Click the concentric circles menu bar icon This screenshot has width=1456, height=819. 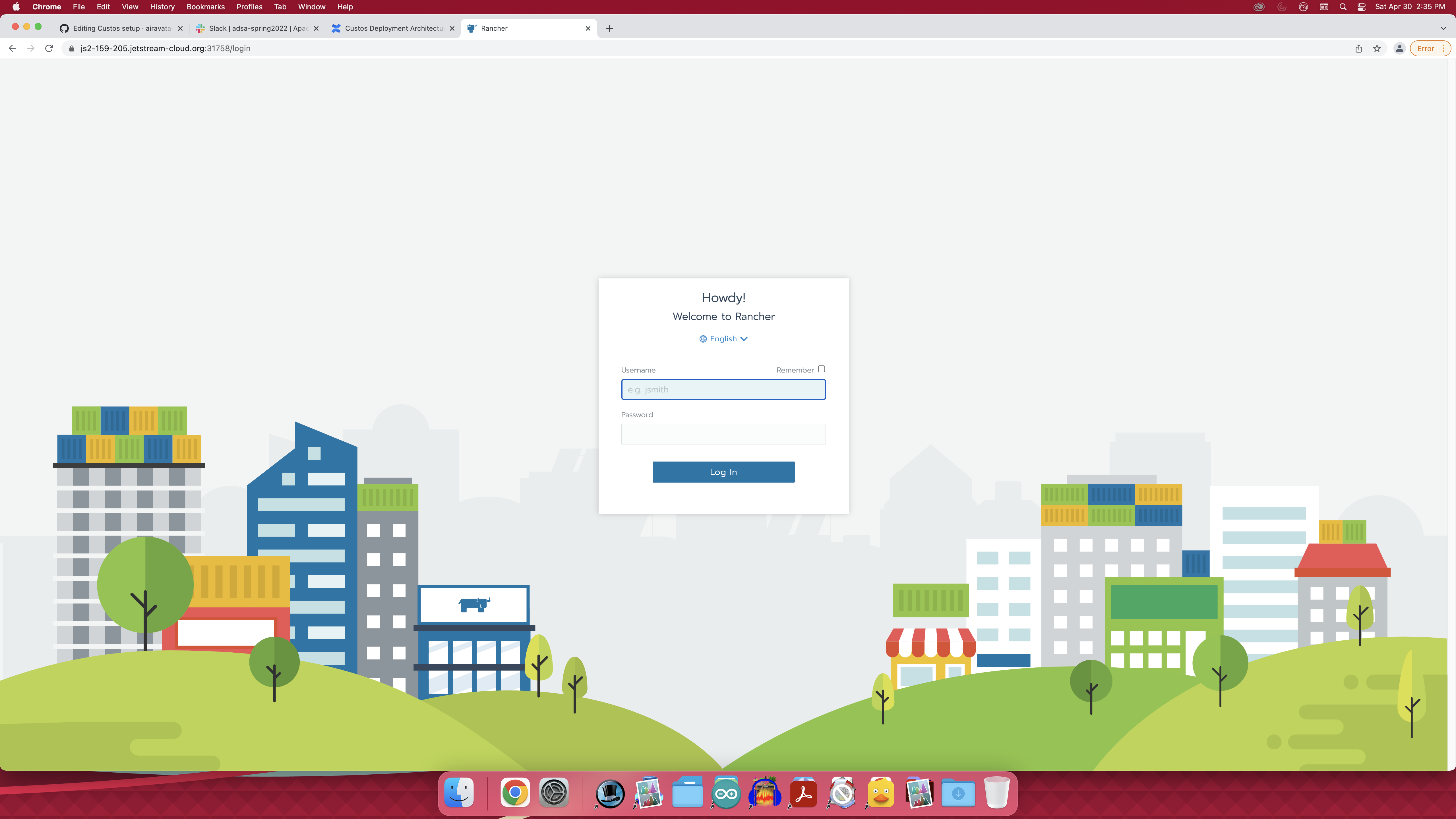tap(1303, 7)
